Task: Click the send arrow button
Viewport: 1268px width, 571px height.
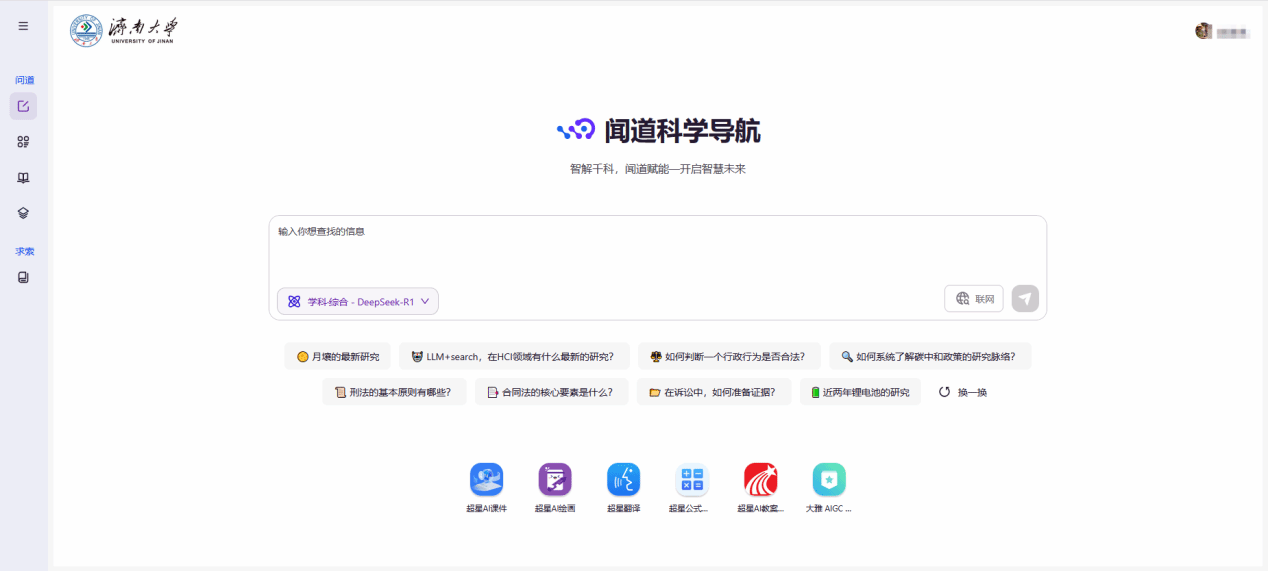Action: (1025, 299)
